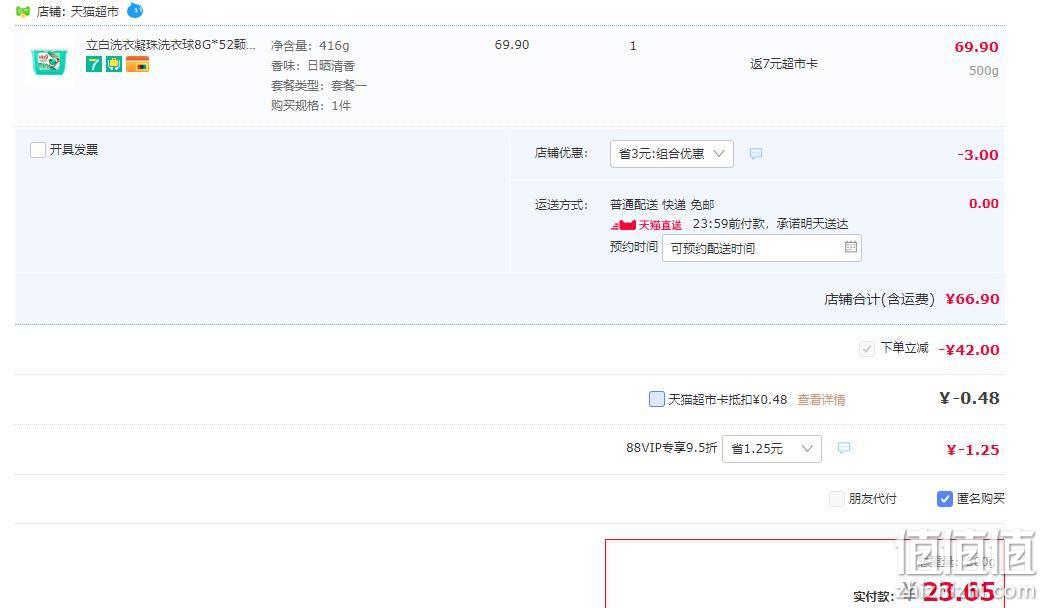The width and height of the screenshot is (1045, 608).
Task: Expand the 省1.25元 88VIP discount dropdown
Action: click(x=771, y=449)
